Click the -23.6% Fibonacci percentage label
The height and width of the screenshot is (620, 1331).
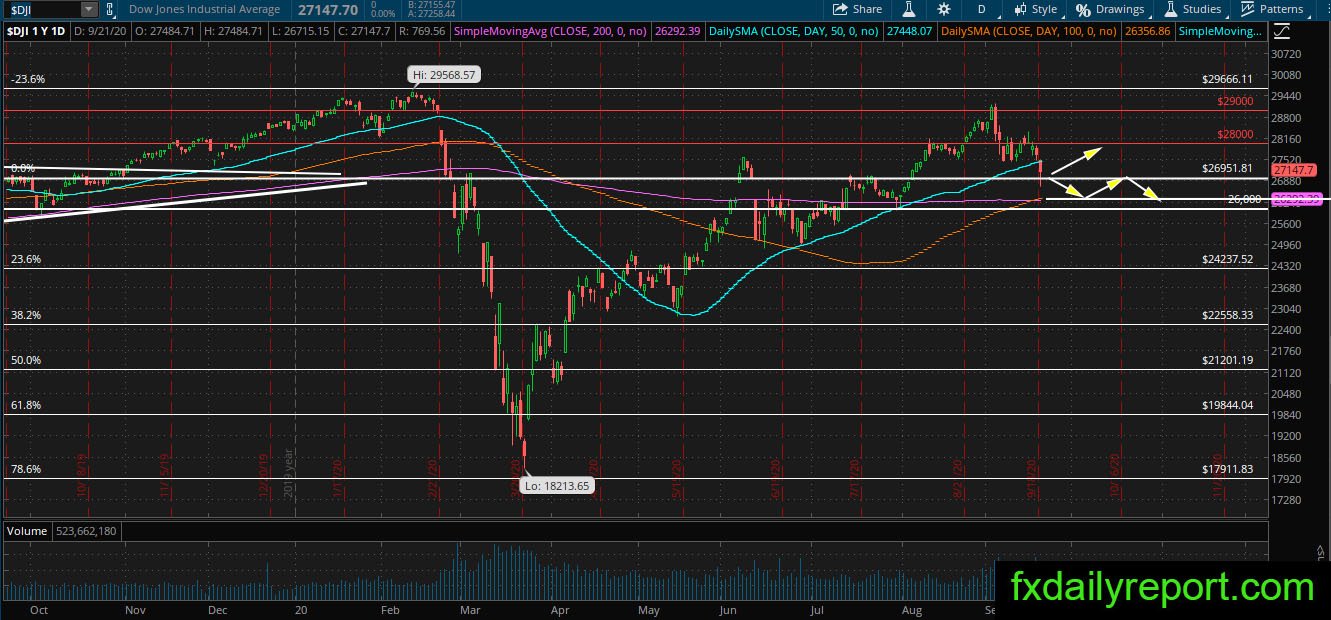pyautogui.click(x=27, y=79)
